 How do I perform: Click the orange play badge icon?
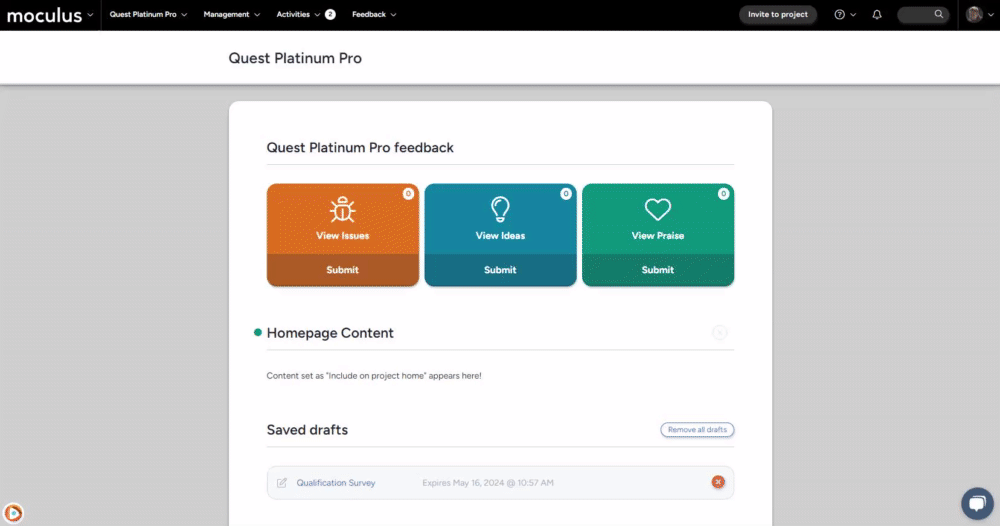point(13,513)
